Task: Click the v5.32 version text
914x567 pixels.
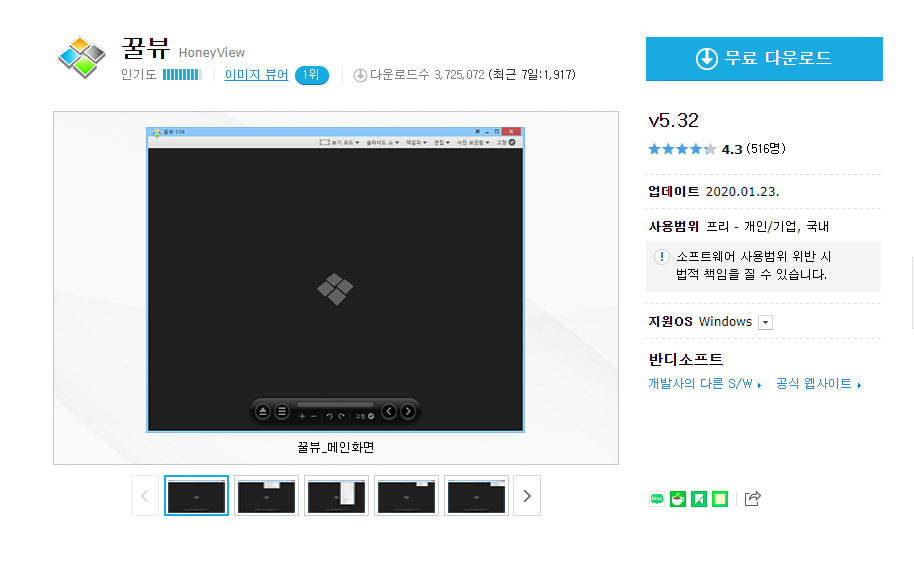Action: click(673, 121)
